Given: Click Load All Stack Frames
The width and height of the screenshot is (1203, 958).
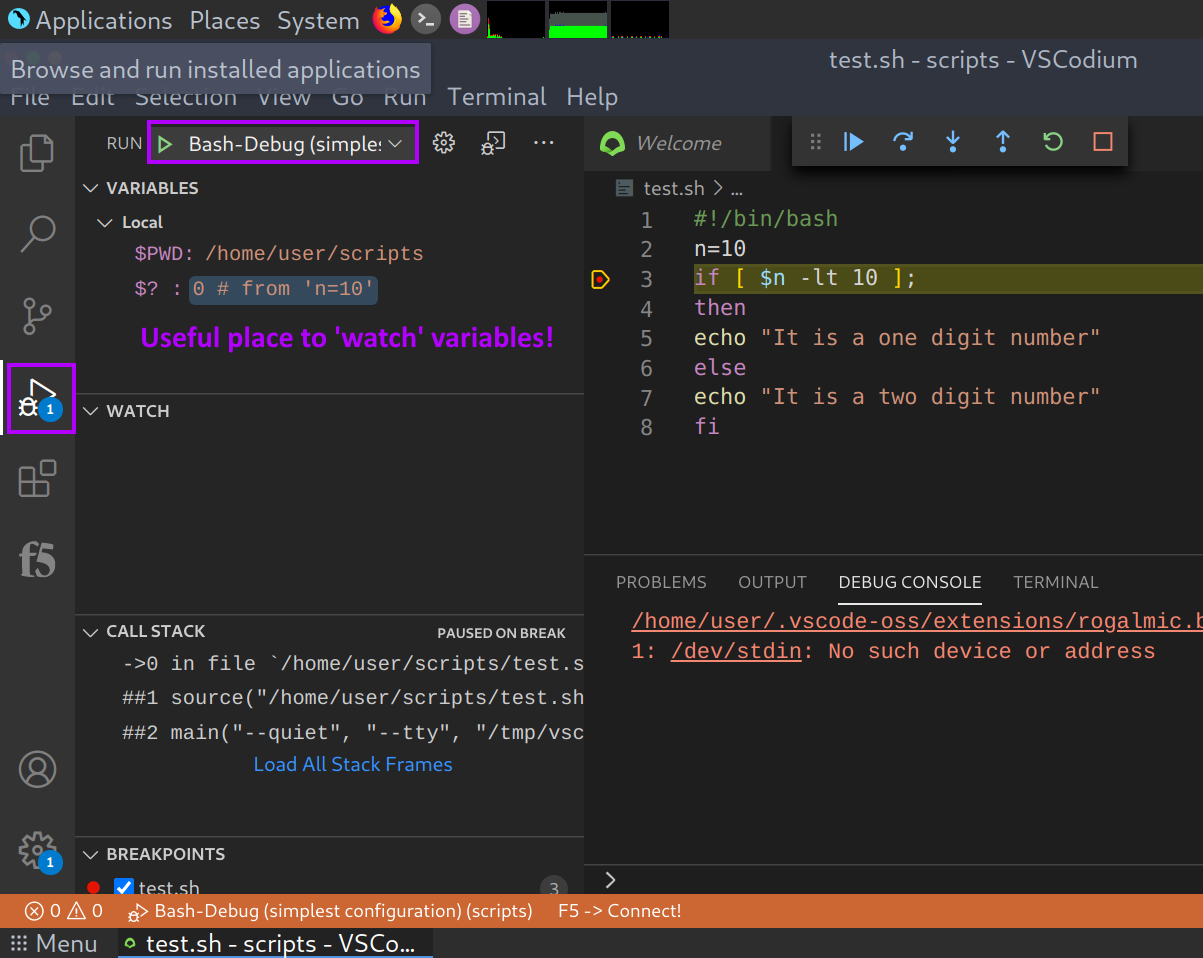Looking at the screenshot, I should (x=353, y=764).
